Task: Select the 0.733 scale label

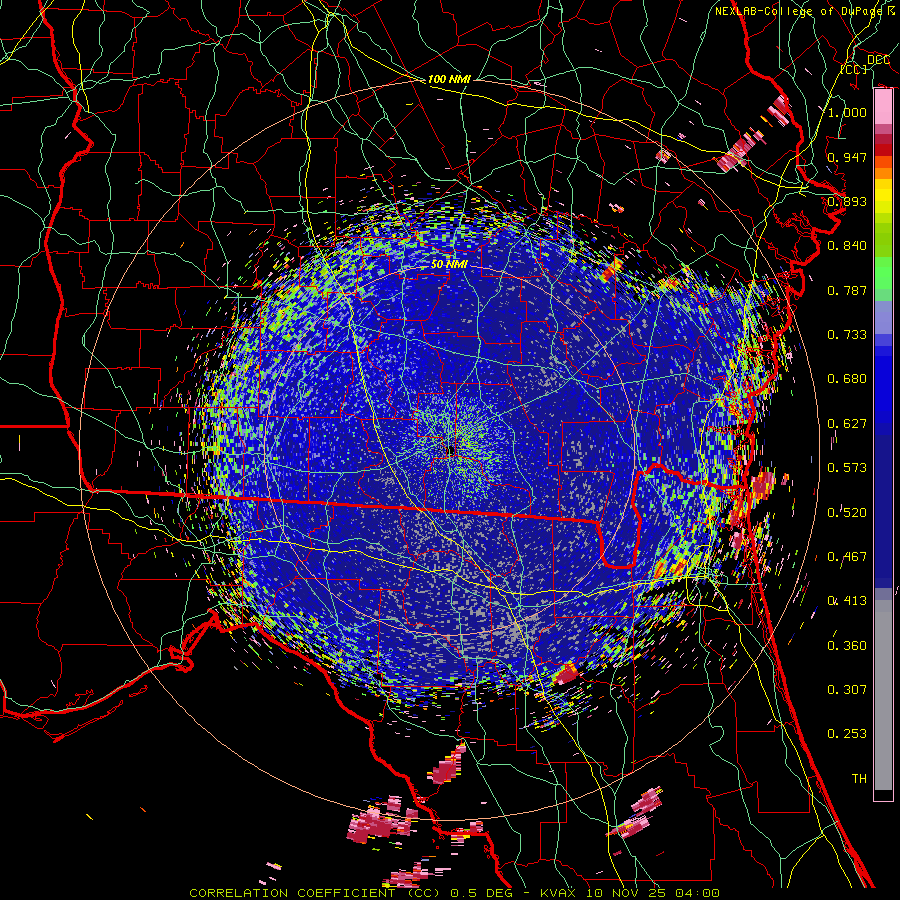Action: [x=847, y=335]
